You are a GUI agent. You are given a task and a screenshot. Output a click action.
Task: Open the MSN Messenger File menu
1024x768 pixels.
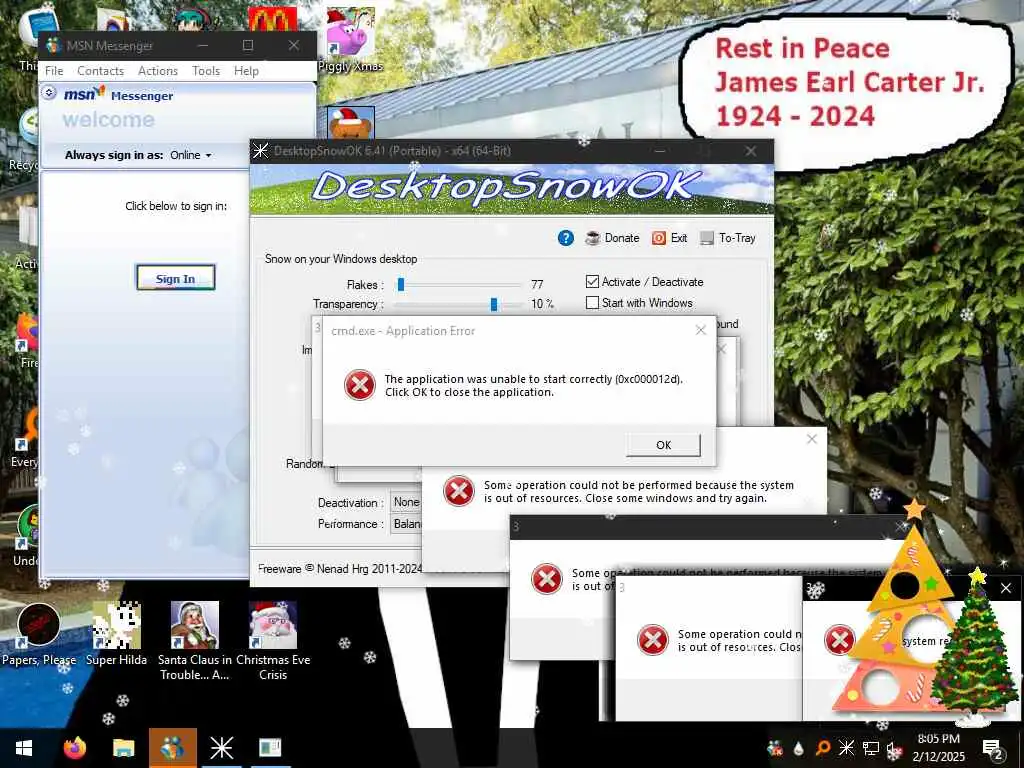tap(54, 71)
